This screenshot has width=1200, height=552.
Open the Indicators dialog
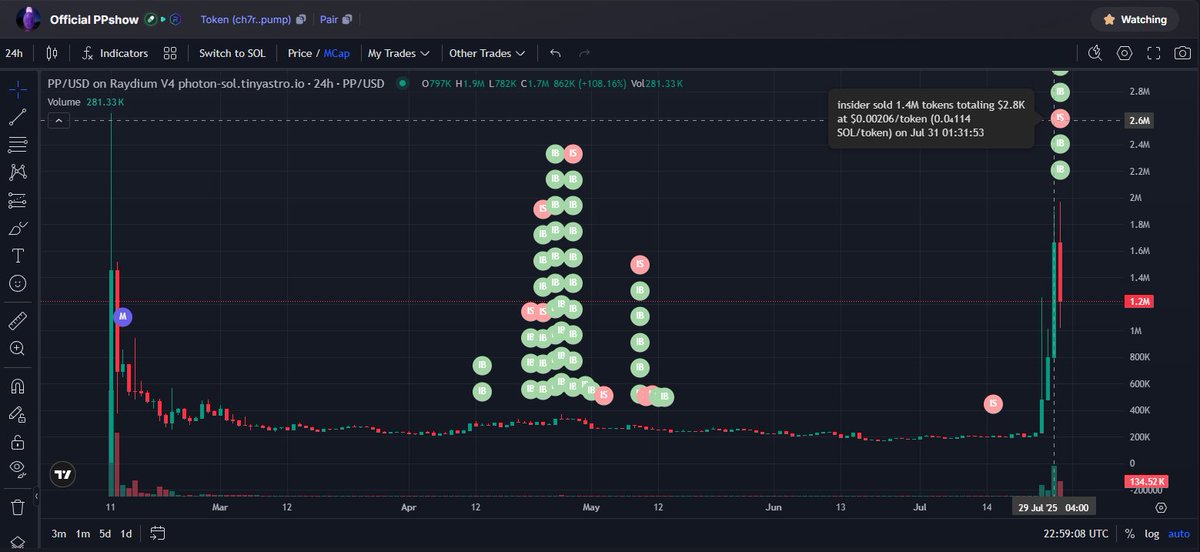pyautogui.click(x=116, y=53)
